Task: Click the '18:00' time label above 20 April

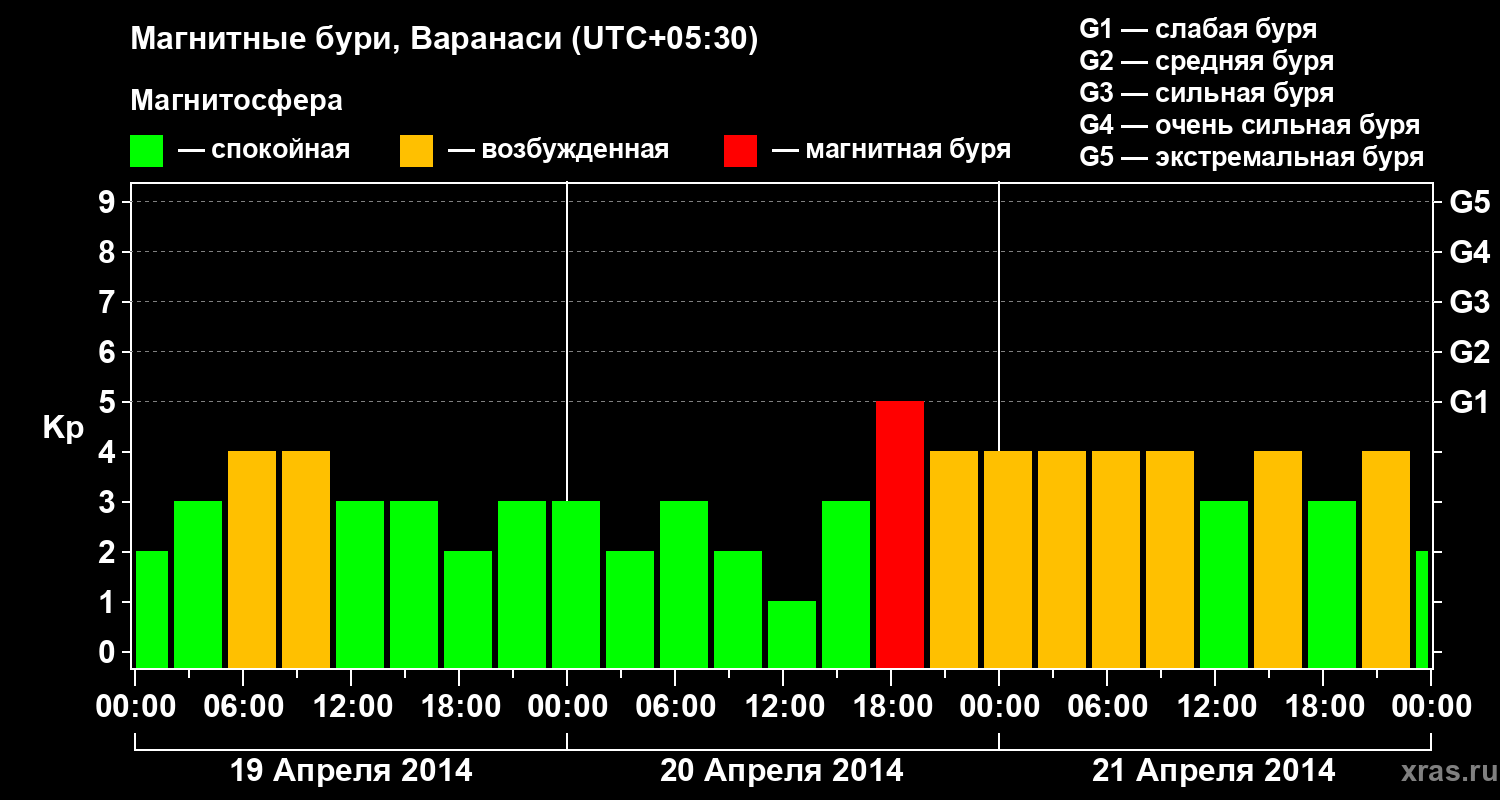Action: point(892,706)
